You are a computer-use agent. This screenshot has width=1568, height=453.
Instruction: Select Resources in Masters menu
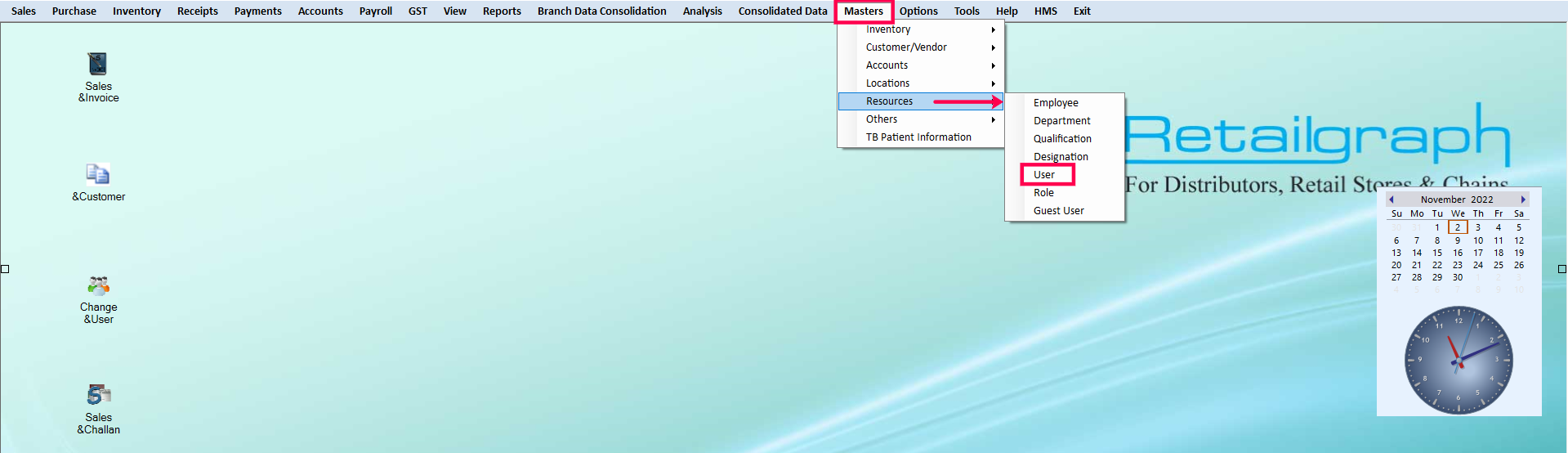tap(921, 101)
